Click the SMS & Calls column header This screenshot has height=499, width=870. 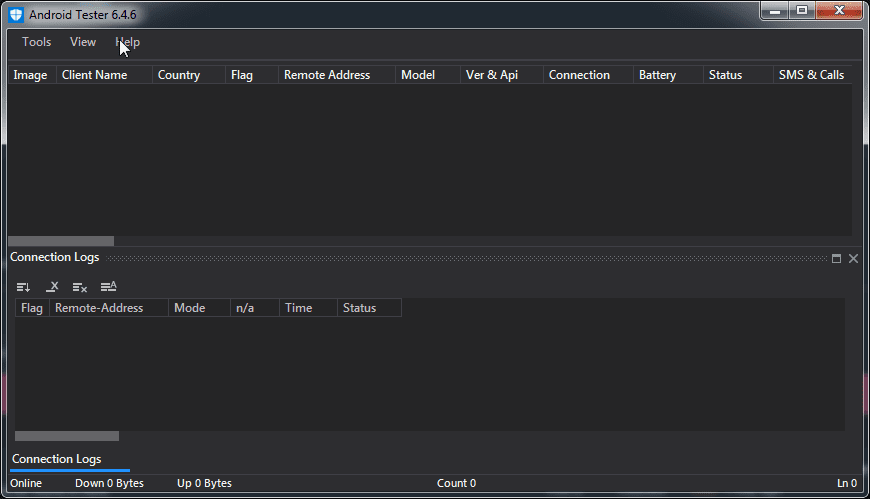[811, 75]
